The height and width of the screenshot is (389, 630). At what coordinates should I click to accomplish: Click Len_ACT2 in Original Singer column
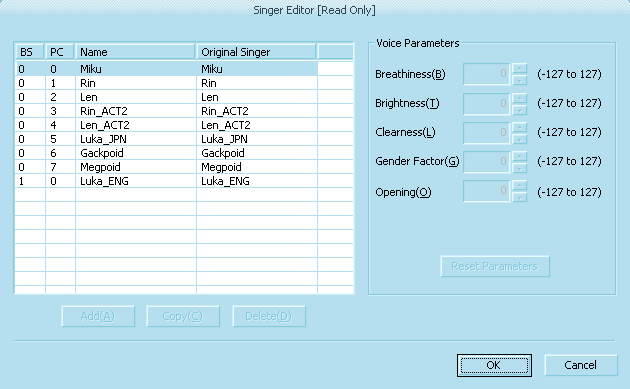click(225, 125)
